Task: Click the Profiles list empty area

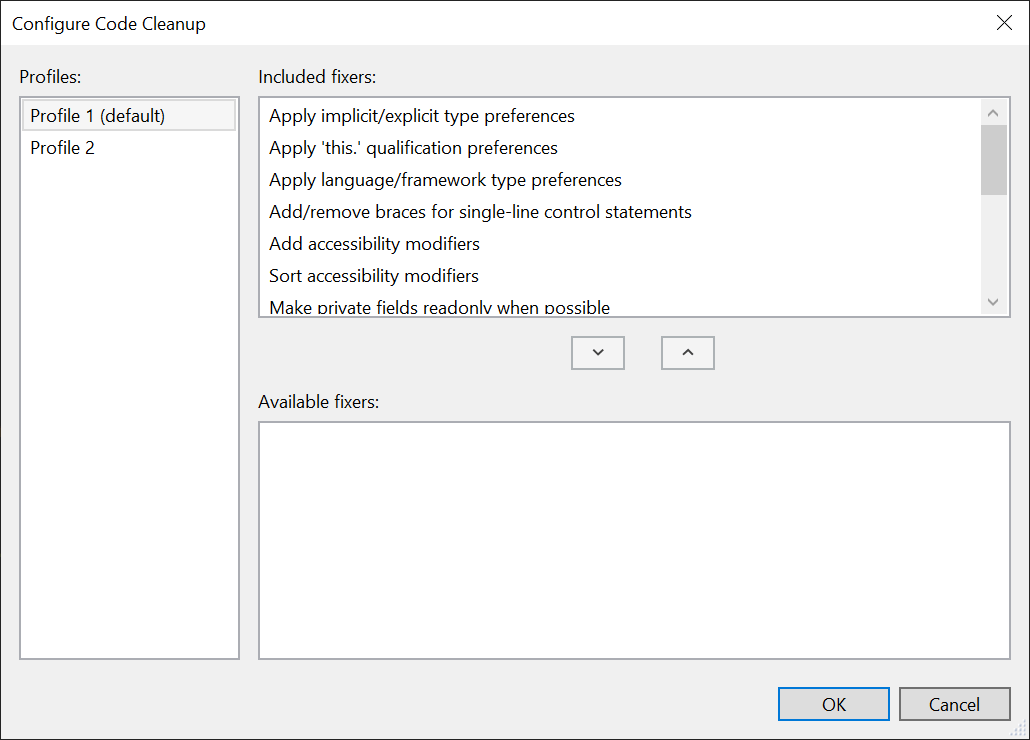Action: [128, 400]
